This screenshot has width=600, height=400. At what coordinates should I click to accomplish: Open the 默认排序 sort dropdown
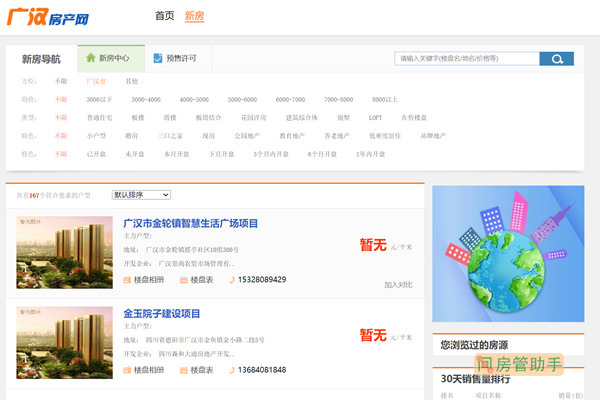tap(141, 195)
